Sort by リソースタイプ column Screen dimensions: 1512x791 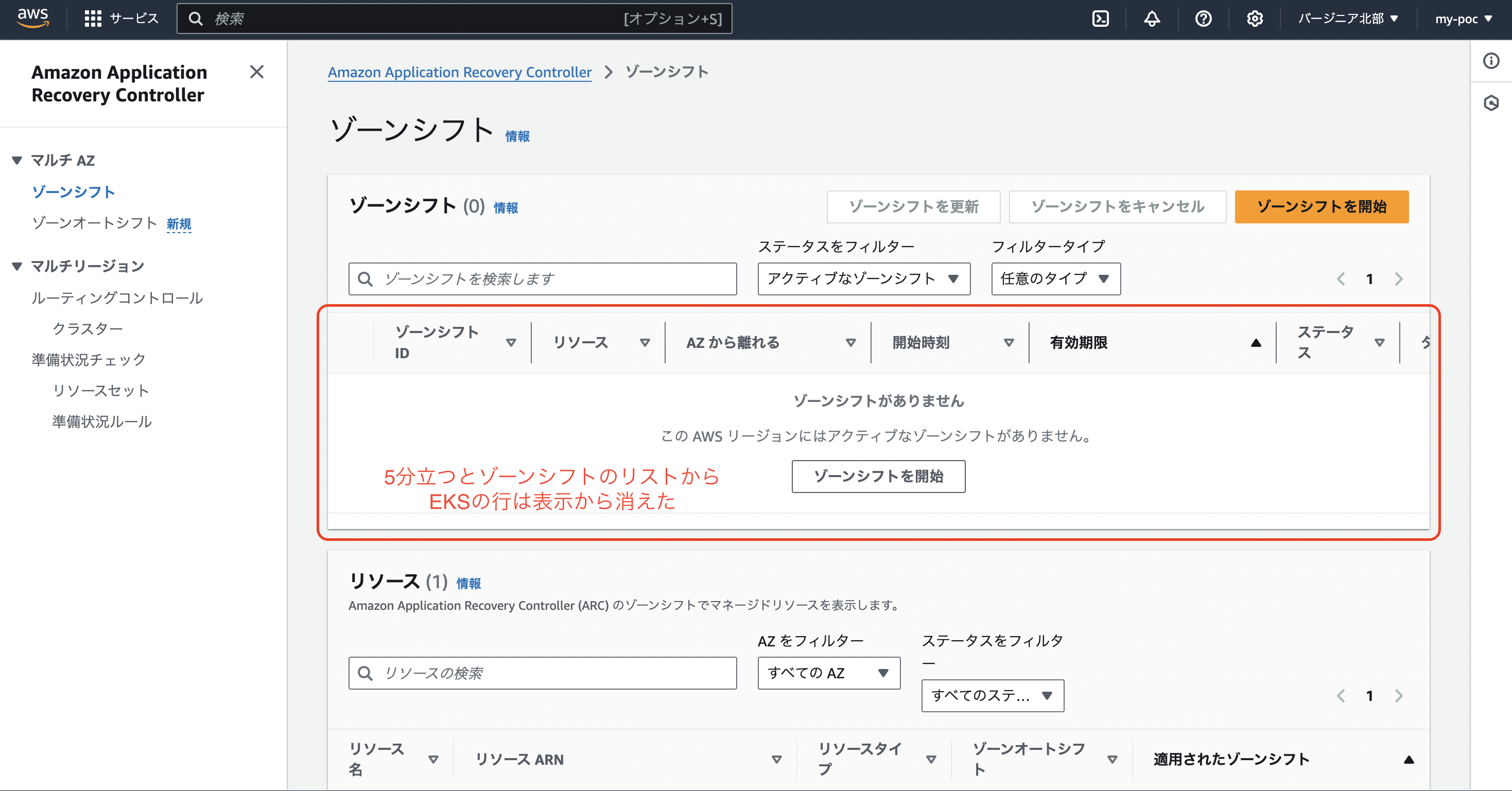pyautogui.click(x=930, y=759)
